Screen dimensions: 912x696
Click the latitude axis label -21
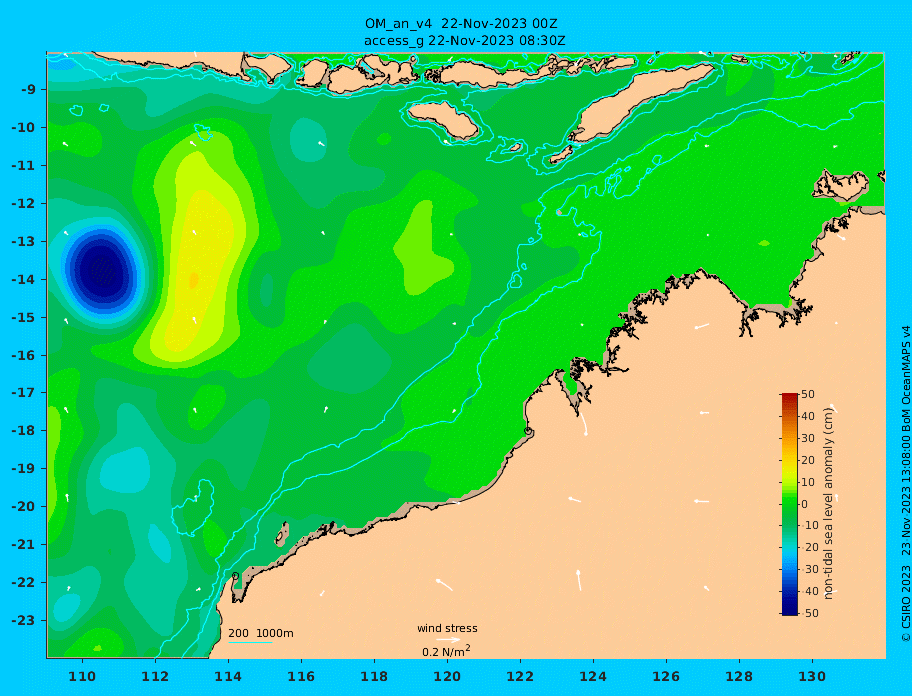point(24,545)
